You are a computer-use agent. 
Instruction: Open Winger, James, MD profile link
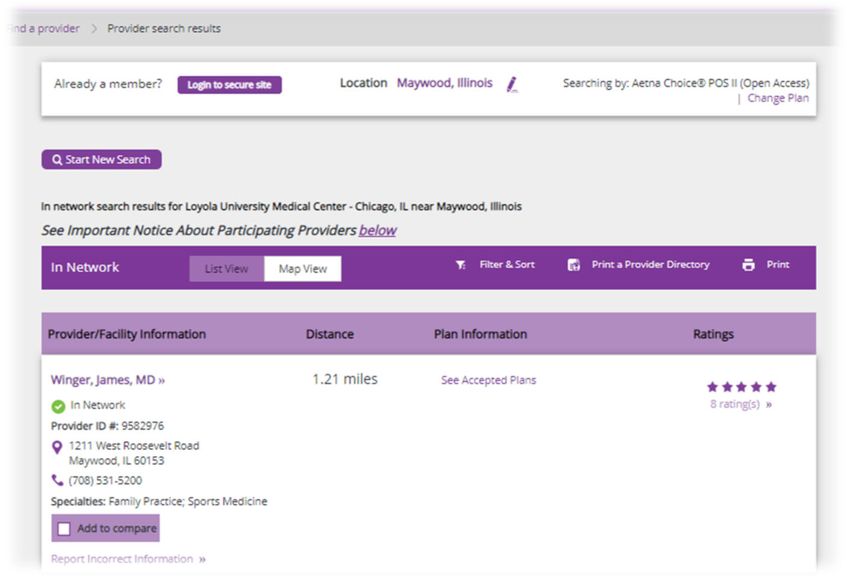point(108,380)
